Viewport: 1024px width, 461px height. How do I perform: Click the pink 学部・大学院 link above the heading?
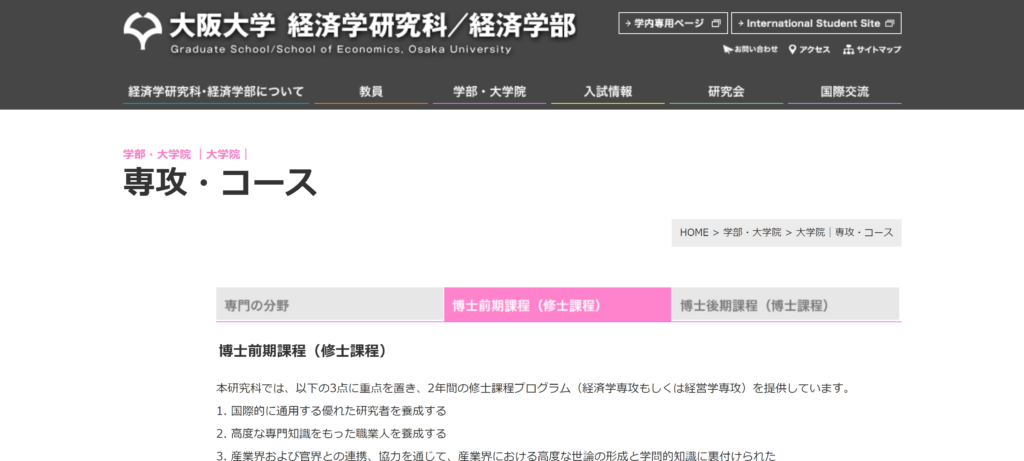(x=156, y=154)
